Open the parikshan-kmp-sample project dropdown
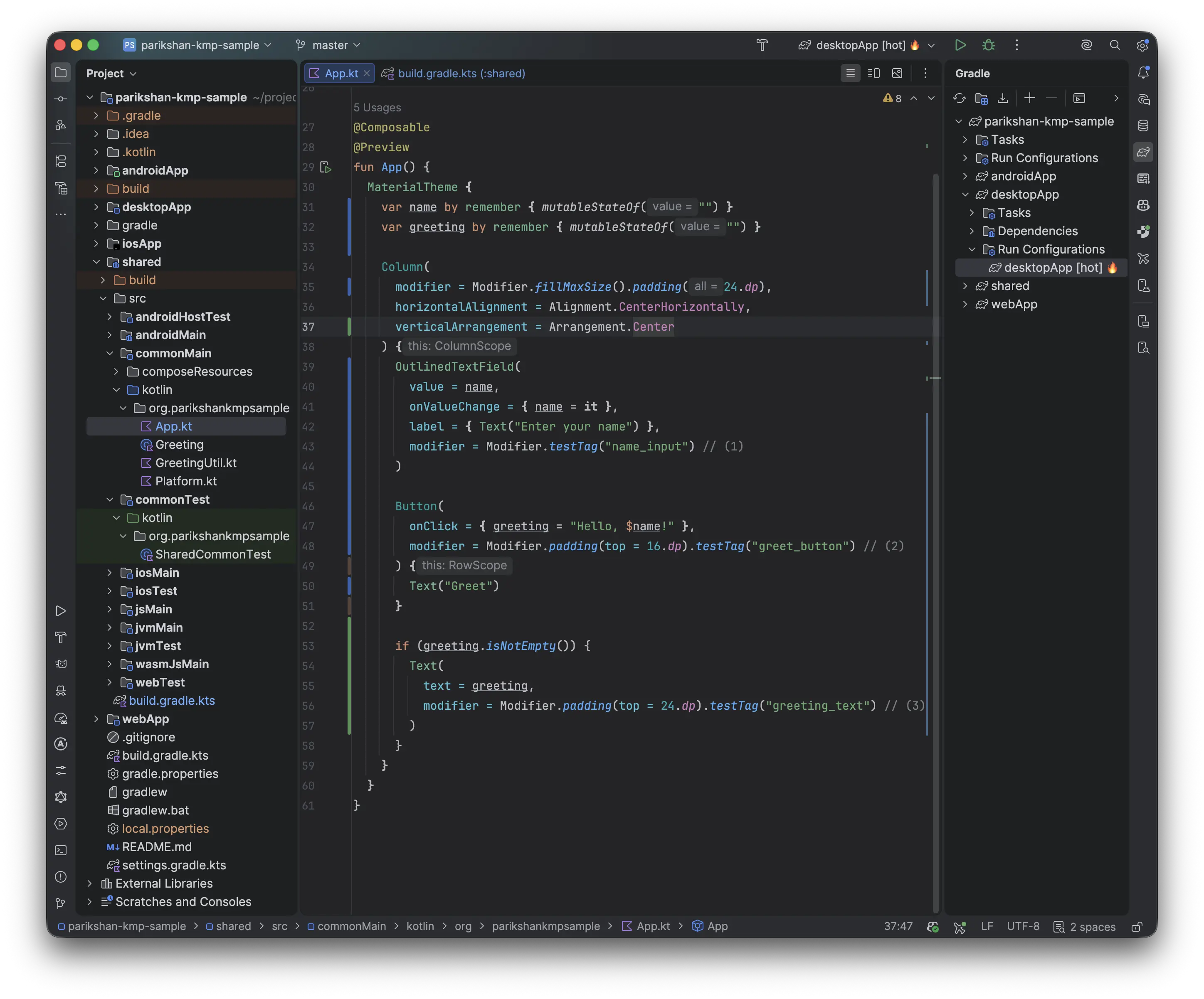This screenshot has width=1204, height=999. (x=197, y=45)
